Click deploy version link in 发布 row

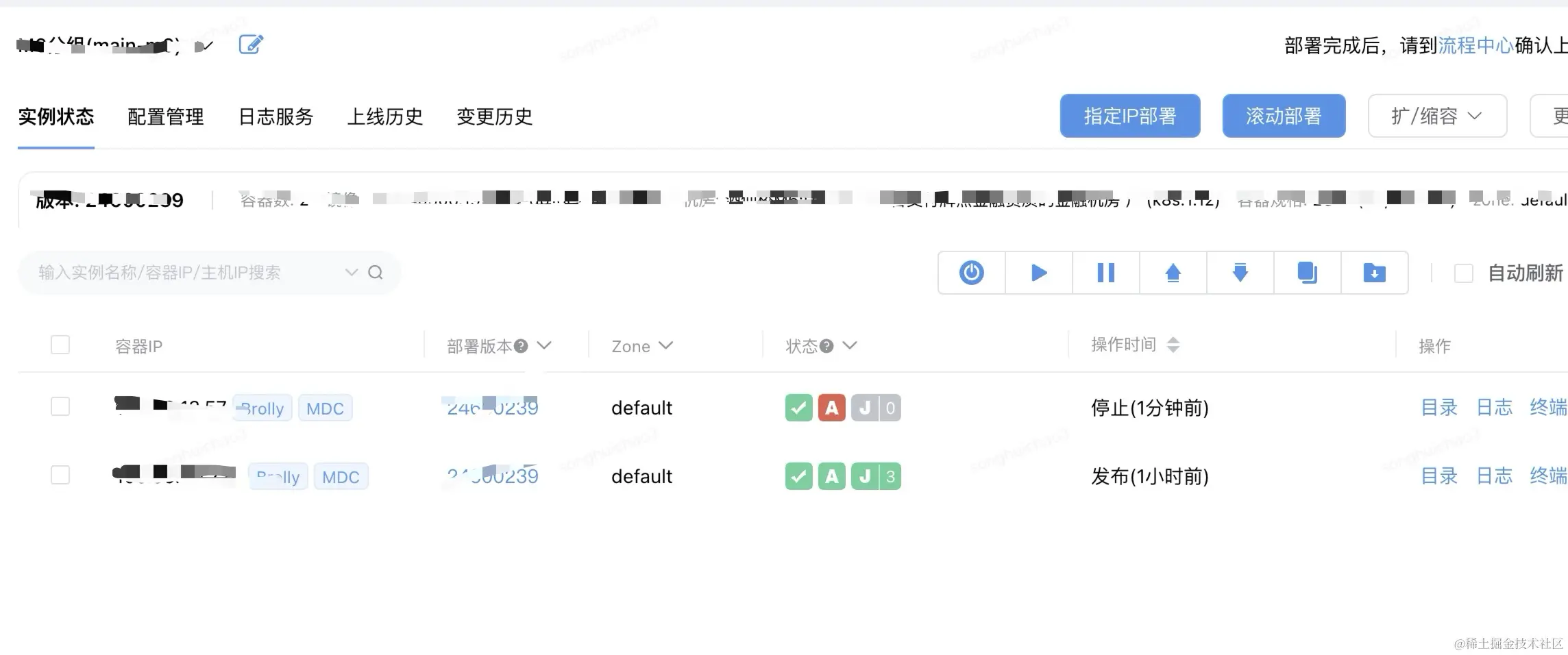pos(492,476)
